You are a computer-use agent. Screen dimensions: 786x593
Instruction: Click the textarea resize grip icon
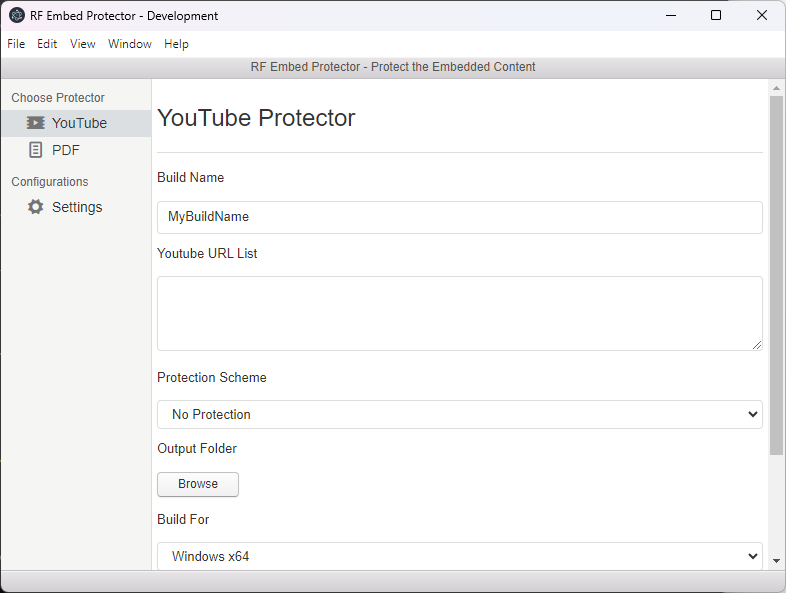(x=756, y=345)
